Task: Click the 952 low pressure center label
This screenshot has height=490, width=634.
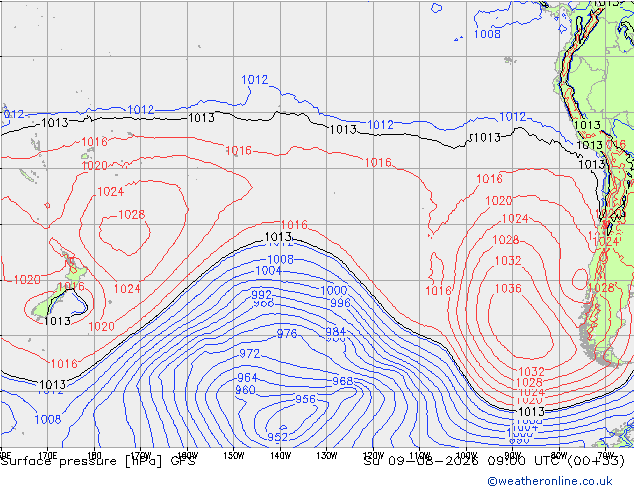Action: pyautogui.click(x=277, y=437)
